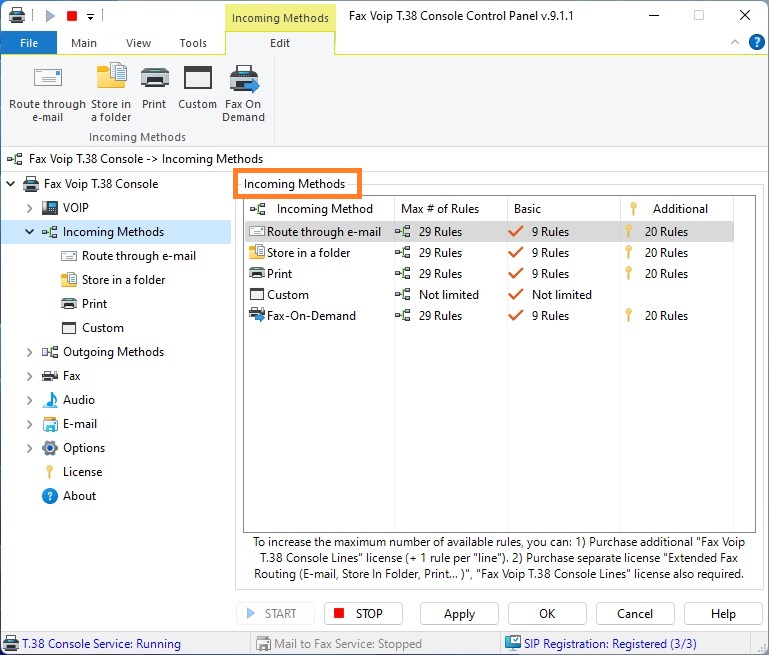The width and height of the screenshot is (769, 655).
Task: Collapse the Fax Voip T.38 Console root node
Action: (x=11, y=184)
